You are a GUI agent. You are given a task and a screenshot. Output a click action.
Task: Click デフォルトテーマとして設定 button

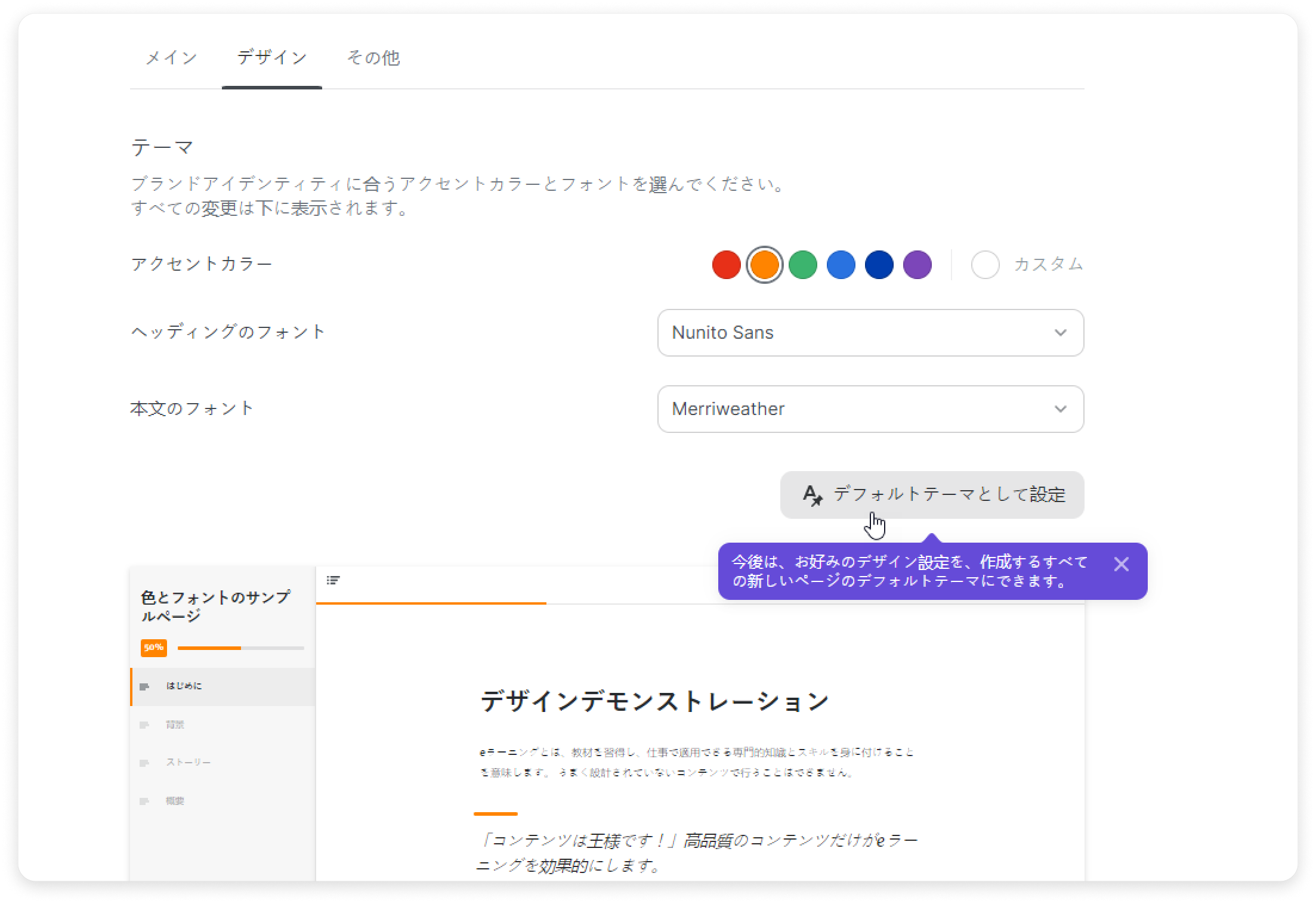(932, 495)
